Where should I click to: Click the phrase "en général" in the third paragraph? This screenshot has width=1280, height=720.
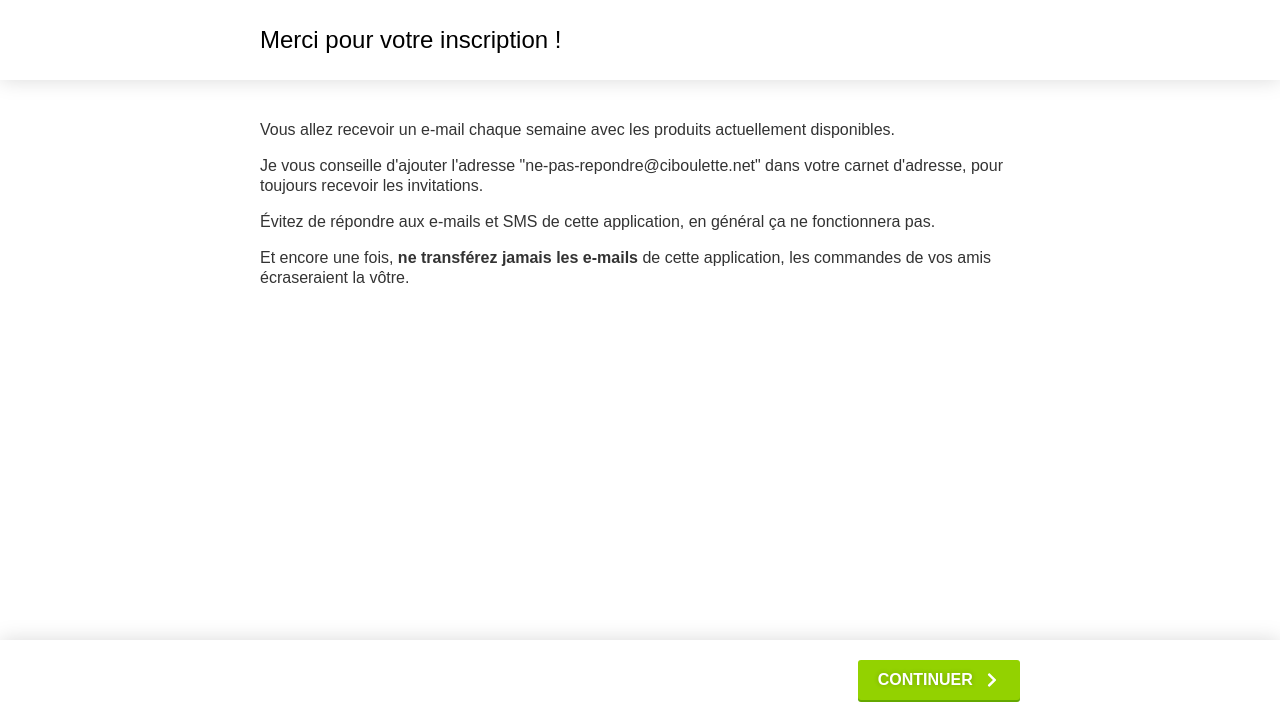(x=726, y=222)
